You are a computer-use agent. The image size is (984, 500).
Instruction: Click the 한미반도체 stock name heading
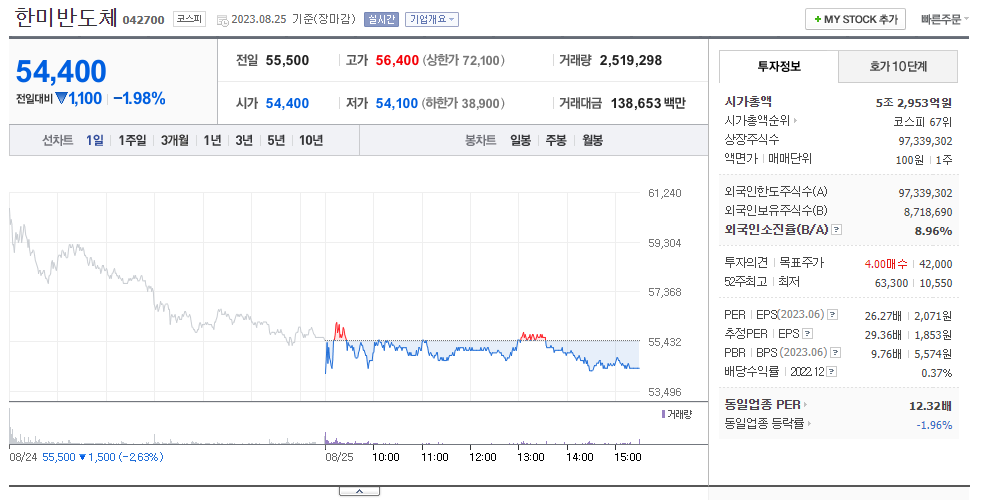[66, 18]
